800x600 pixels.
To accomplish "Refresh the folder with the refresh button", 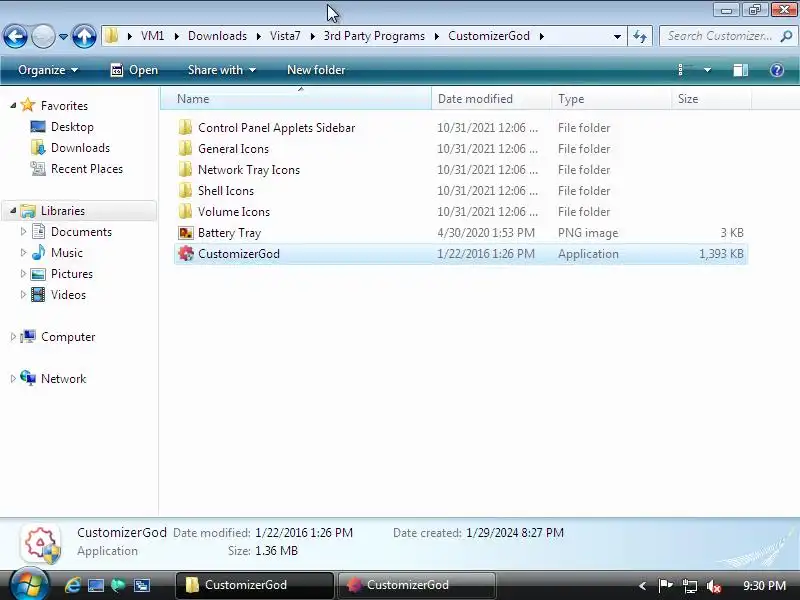I will 640,36.
